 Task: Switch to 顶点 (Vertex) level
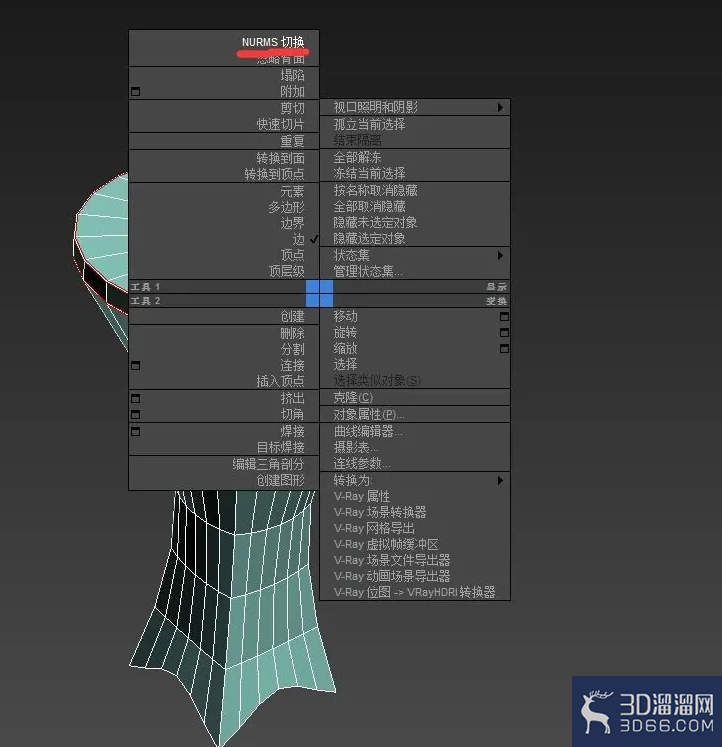292,255
